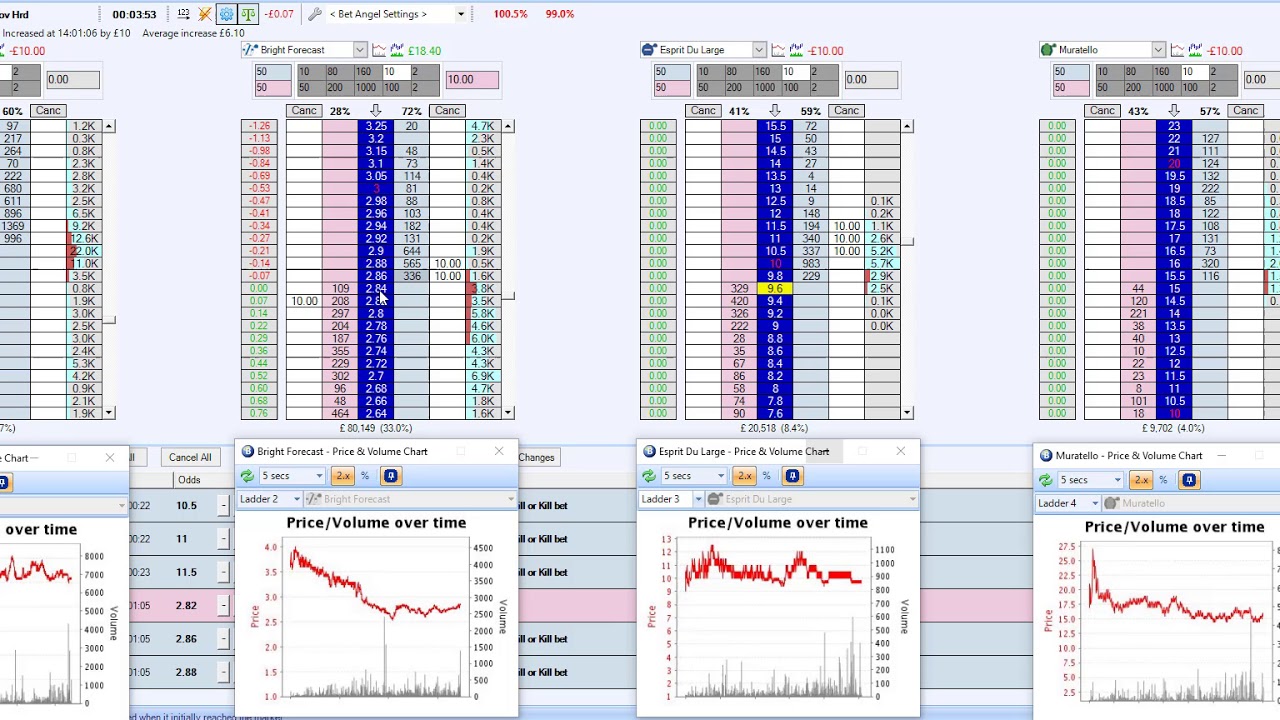Click the Cancel All button
The height and width of the screenshot is (720, 1280).
[190, 458]
